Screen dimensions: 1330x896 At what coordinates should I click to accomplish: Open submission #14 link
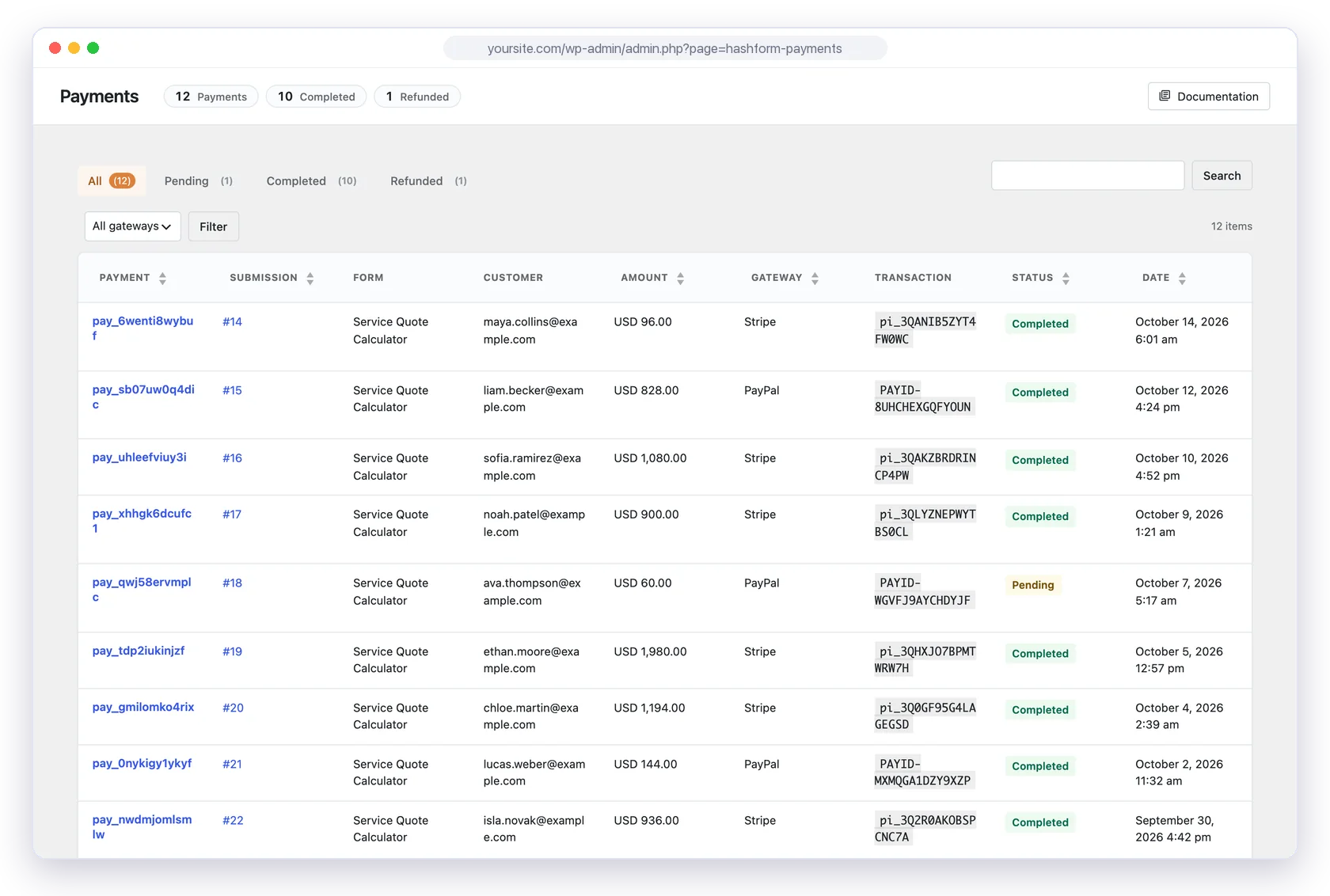pyautogui.click(x=232, y=321)
